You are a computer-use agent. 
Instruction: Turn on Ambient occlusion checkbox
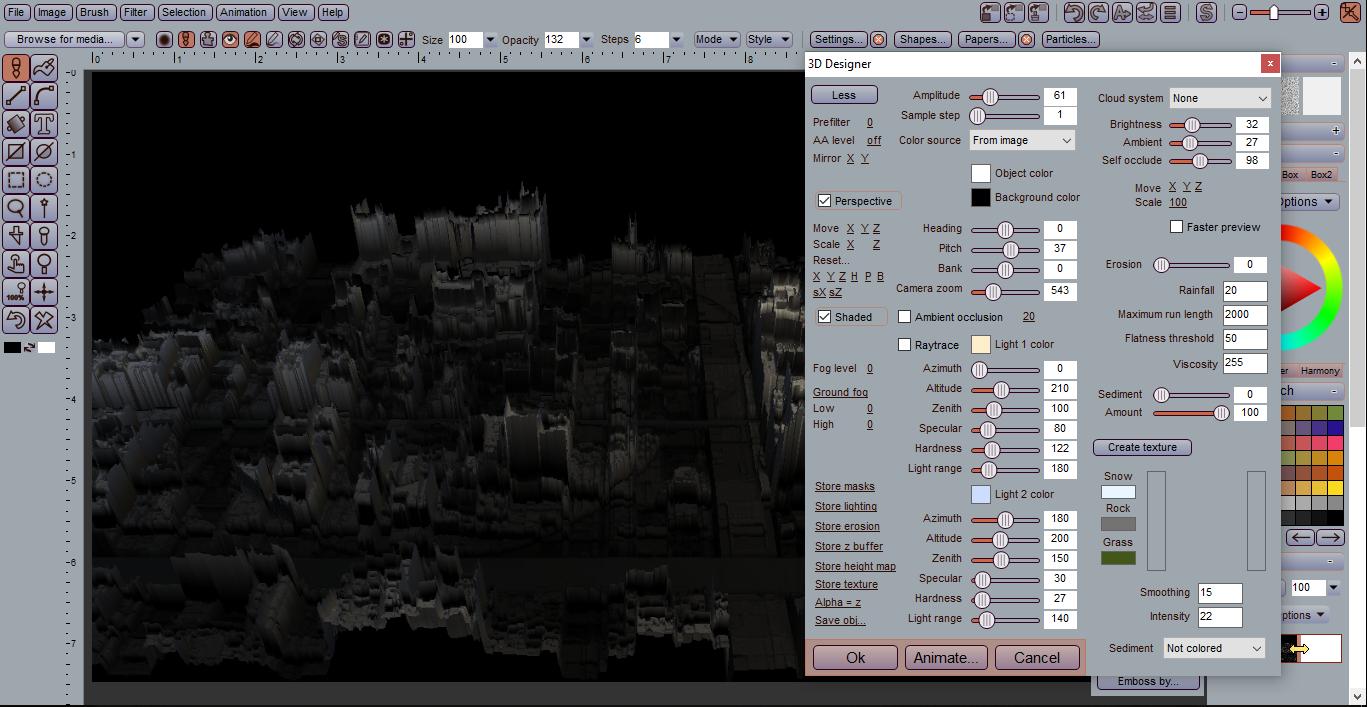click(905, 317)
